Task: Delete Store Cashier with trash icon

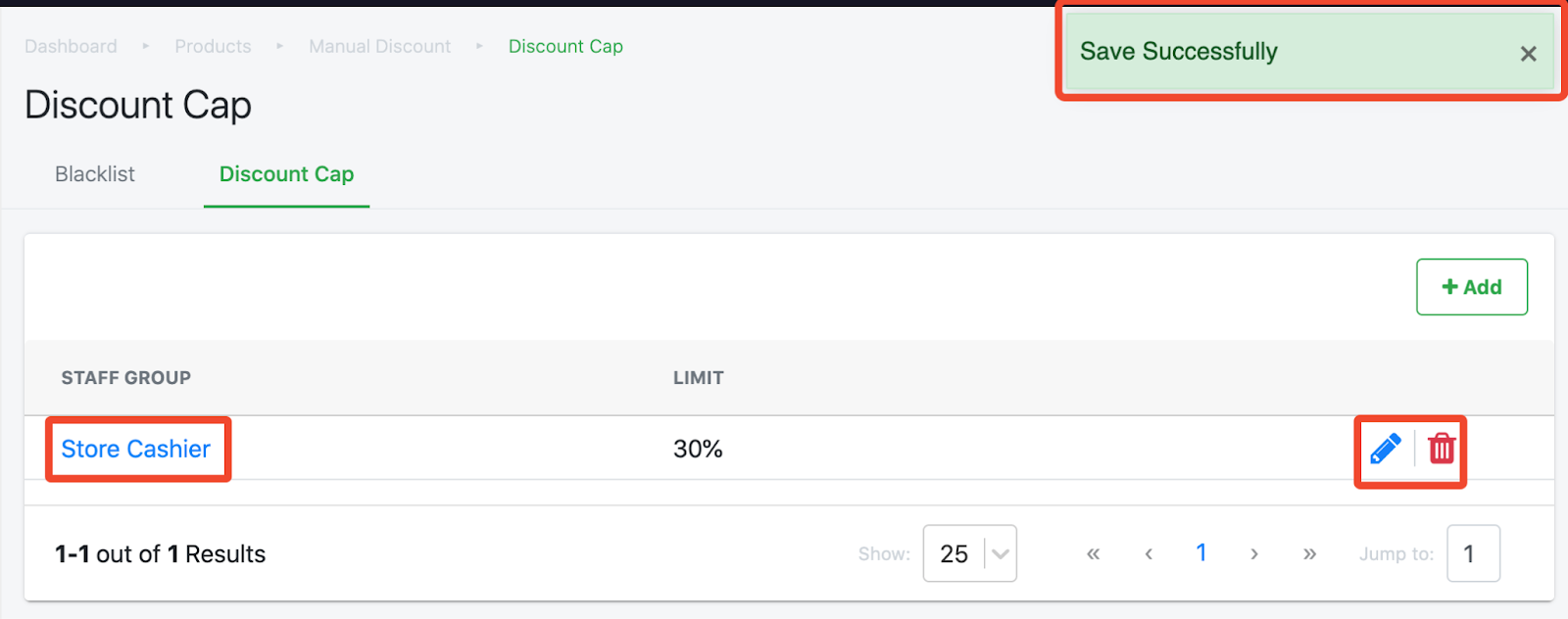Action: [1442, 449]
